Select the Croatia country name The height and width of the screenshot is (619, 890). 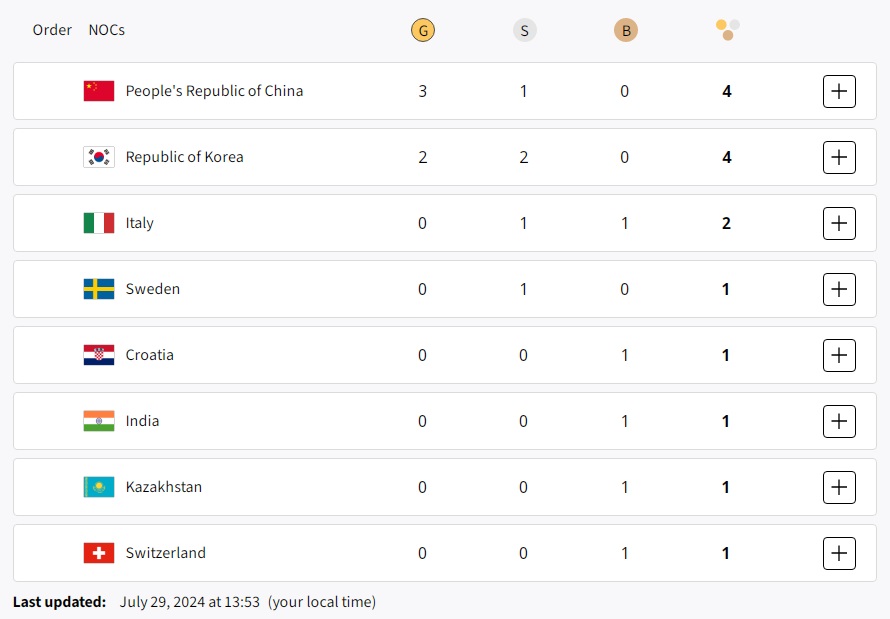point(150,355)
